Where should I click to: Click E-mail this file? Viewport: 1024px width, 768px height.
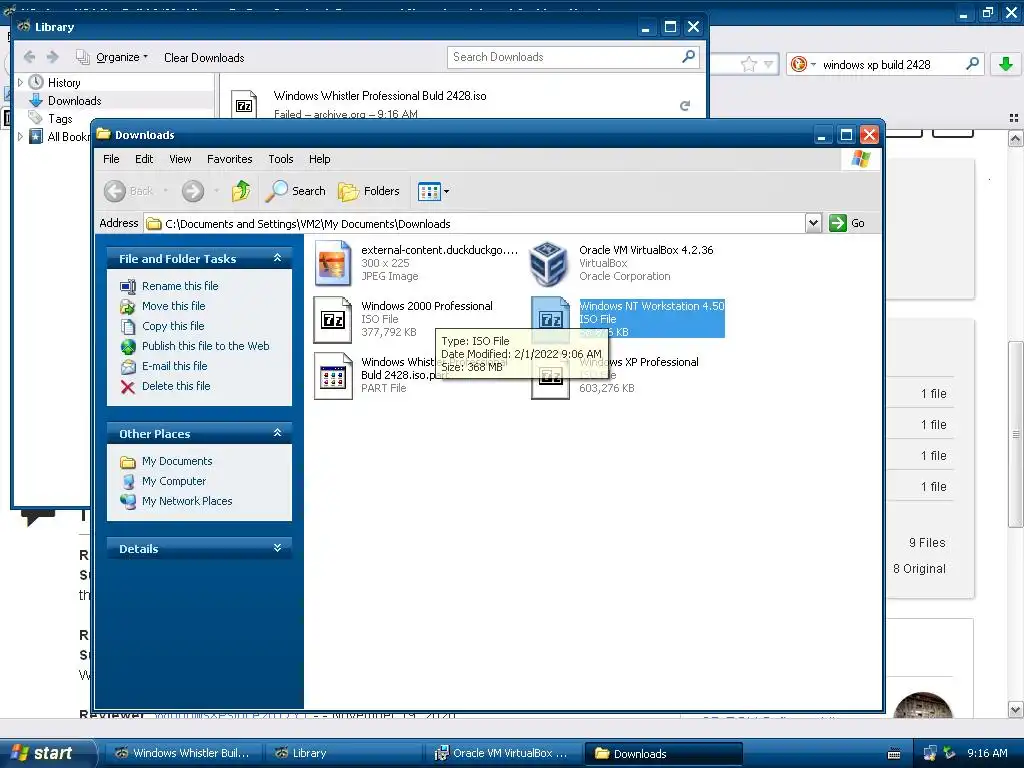pyautogui.click(x=174, y=366)
